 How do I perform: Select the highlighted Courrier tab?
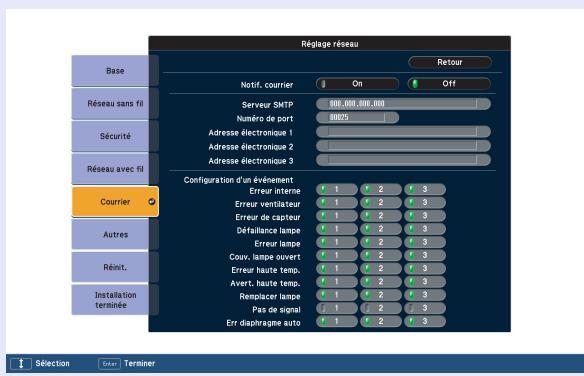[x=115, y=202]
